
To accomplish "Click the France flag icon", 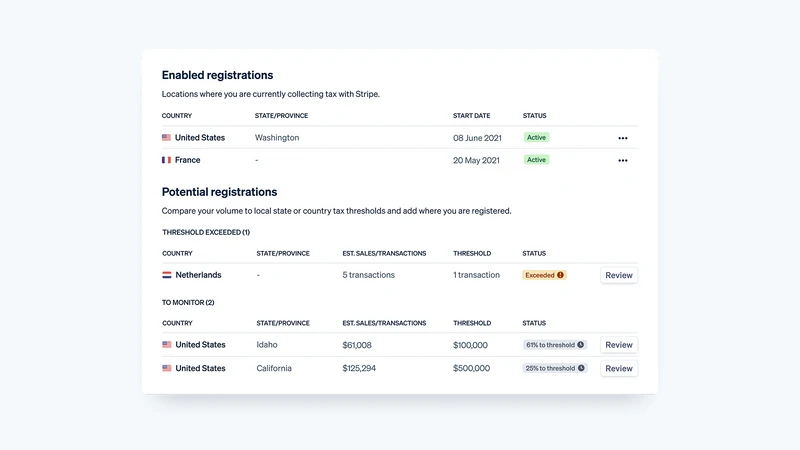I will coord(166,160).
